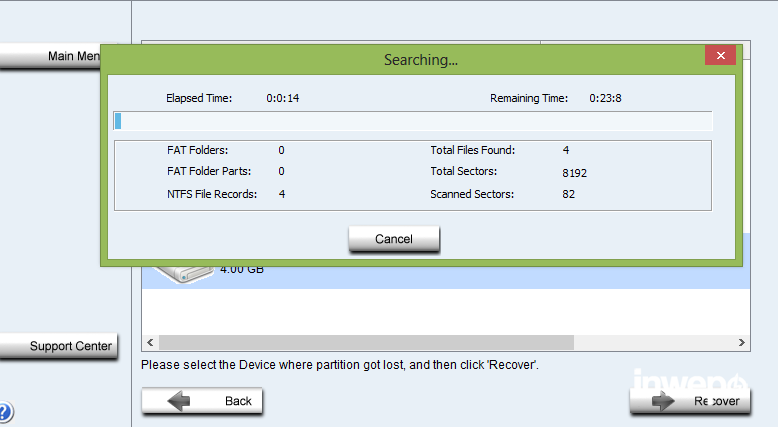This screenshot has height=427, width=778.
Task: Select the 4.00 GB device entry
Action: click(242, 270)
